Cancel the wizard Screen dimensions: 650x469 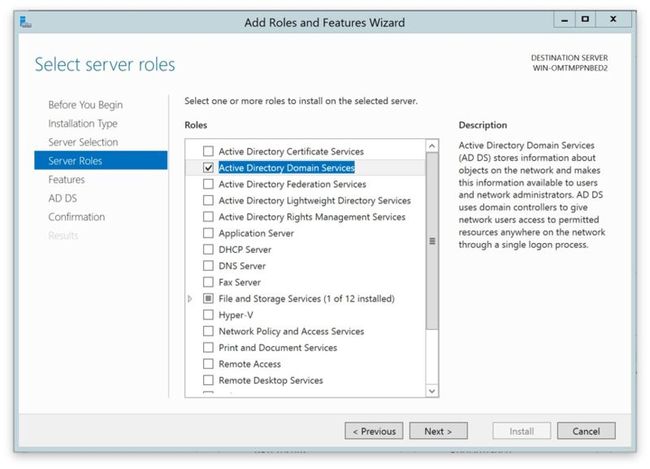click(x=586, y=431)
